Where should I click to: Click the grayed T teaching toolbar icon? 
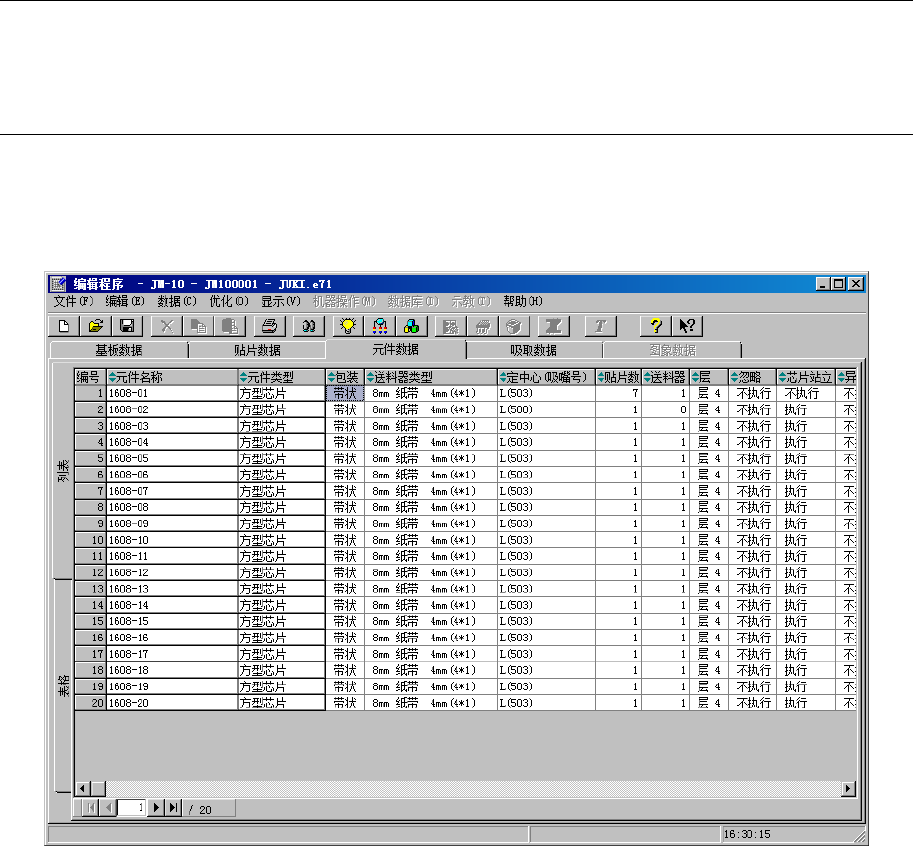point(600,326)
